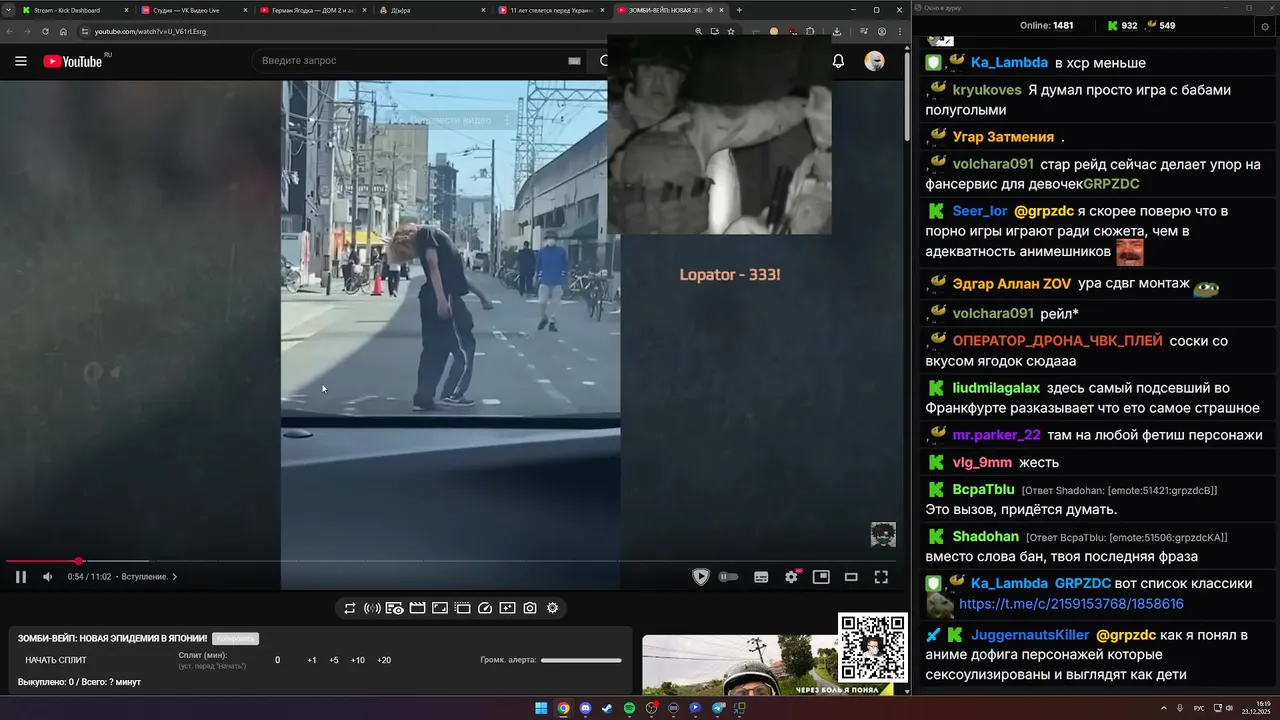The height and width of the screenshot is (720, 1280).
Task: Expand the 'Вступление' chapter chevron
Action: [x=175, y=577]
